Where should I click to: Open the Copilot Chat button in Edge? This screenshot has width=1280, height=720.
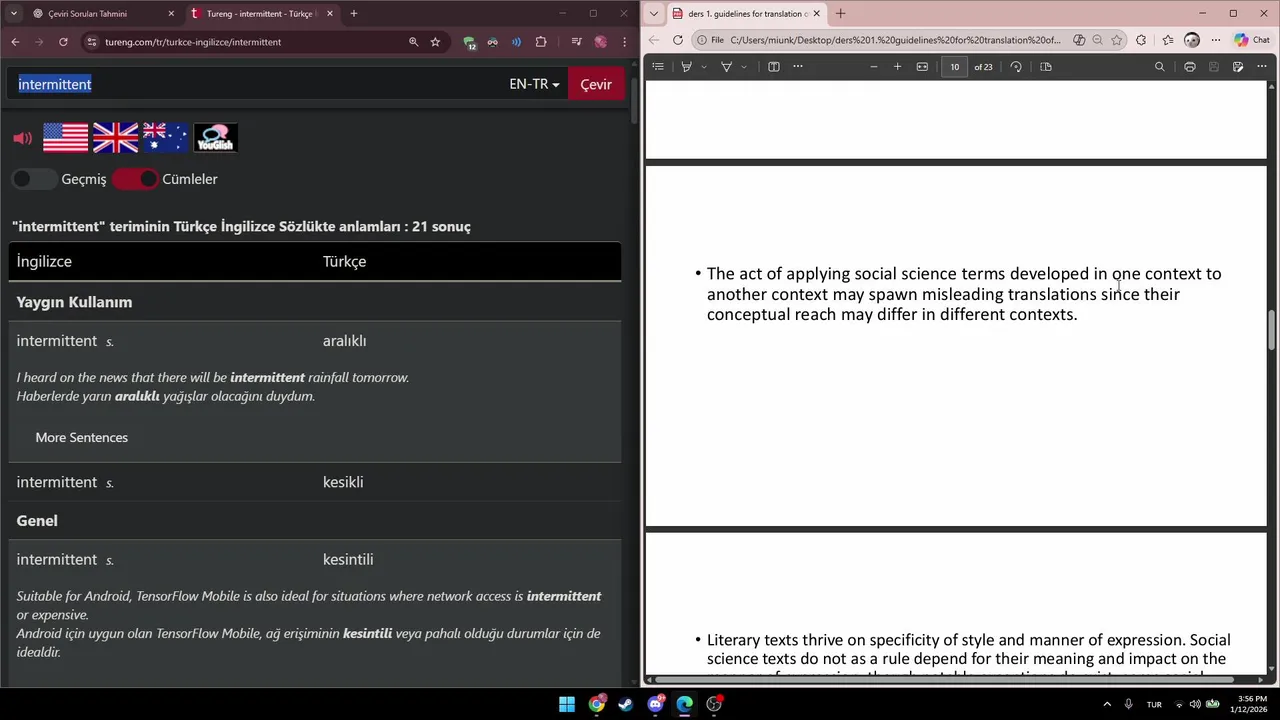1251,40
